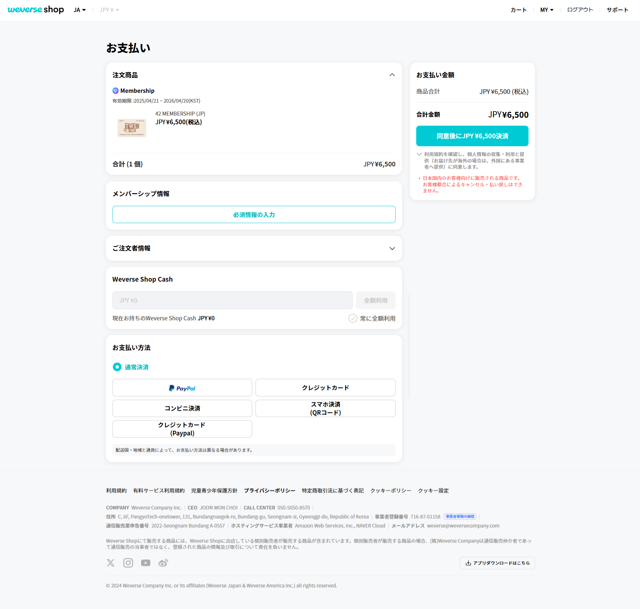Open the プライバシーポリシー footer link
The height and width of the screenshot is (609, 640).
[x=269, y=491]
